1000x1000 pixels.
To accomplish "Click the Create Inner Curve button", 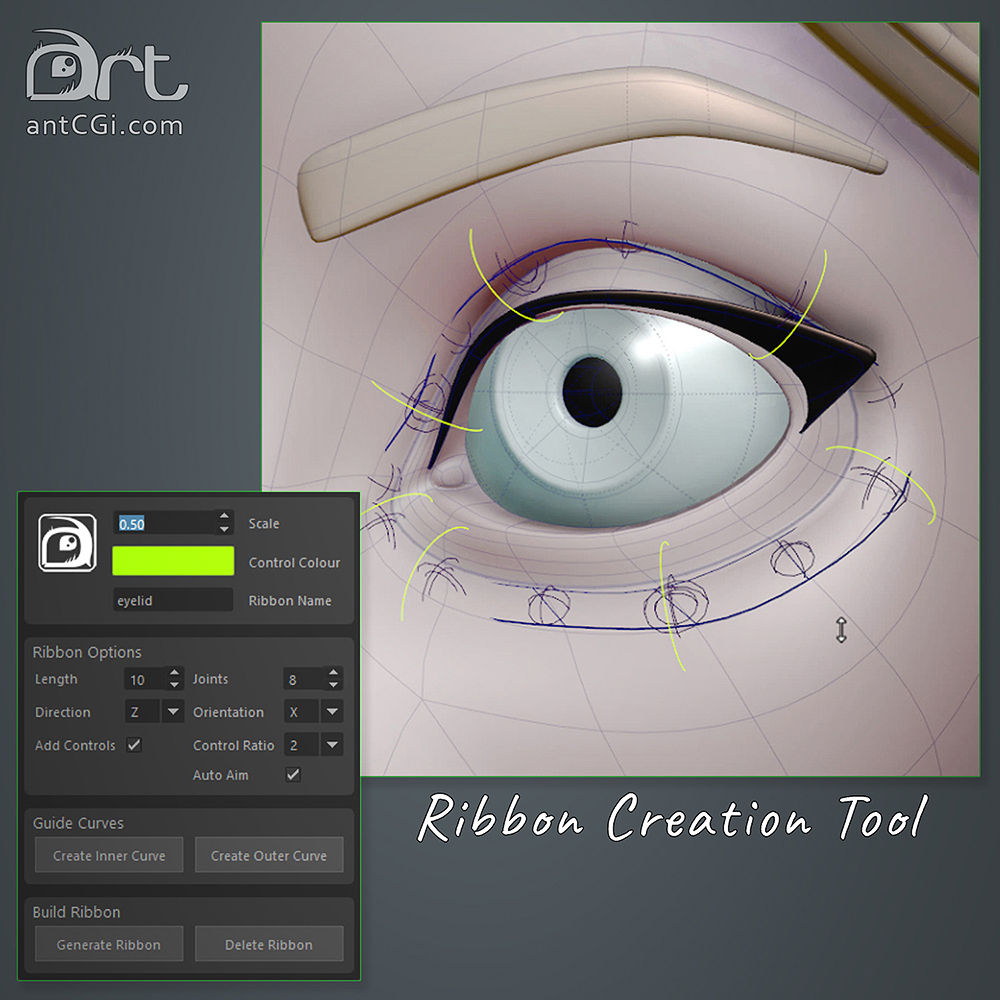I will 109,855.
